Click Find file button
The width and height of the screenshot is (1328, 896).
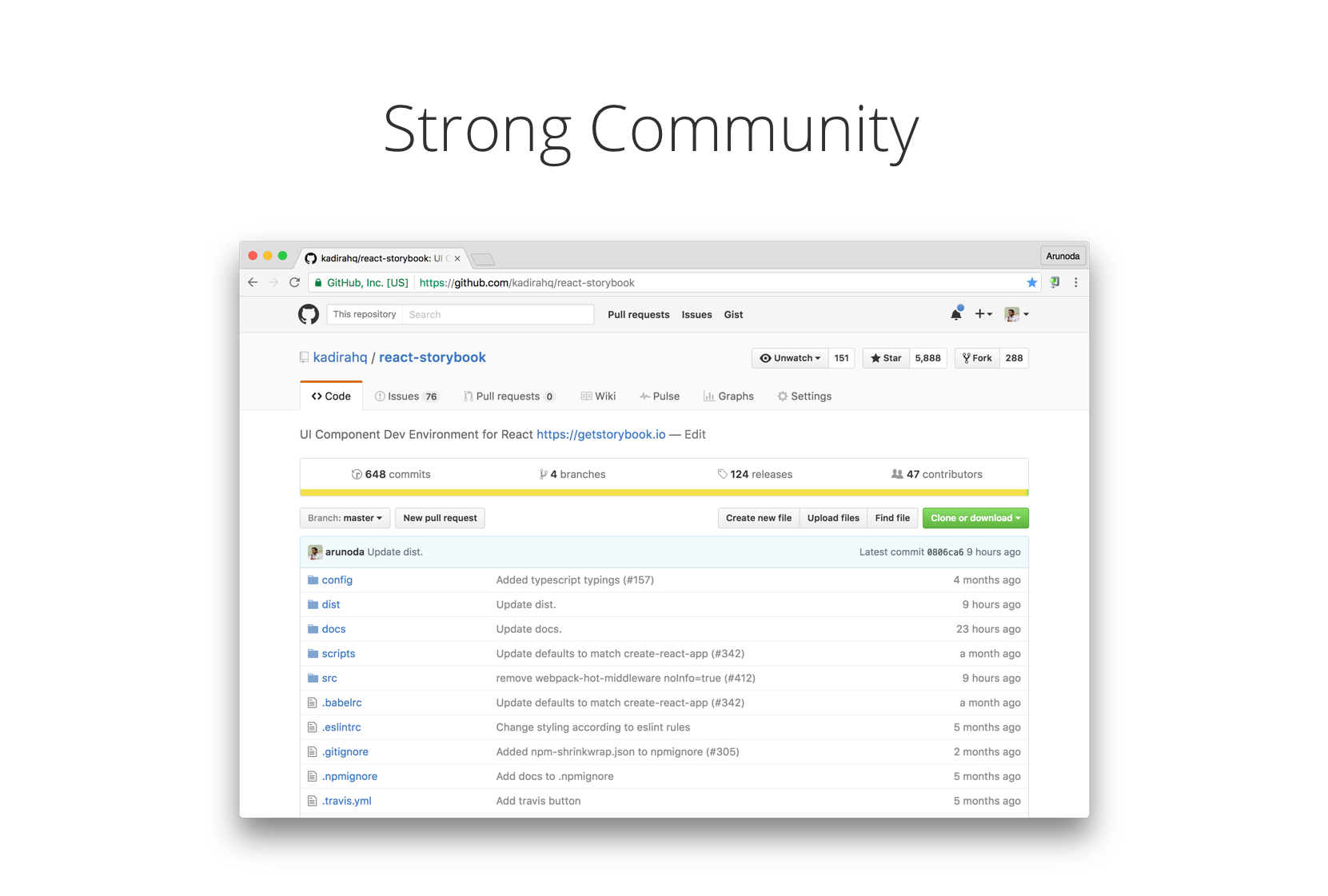tap(892, 518)
